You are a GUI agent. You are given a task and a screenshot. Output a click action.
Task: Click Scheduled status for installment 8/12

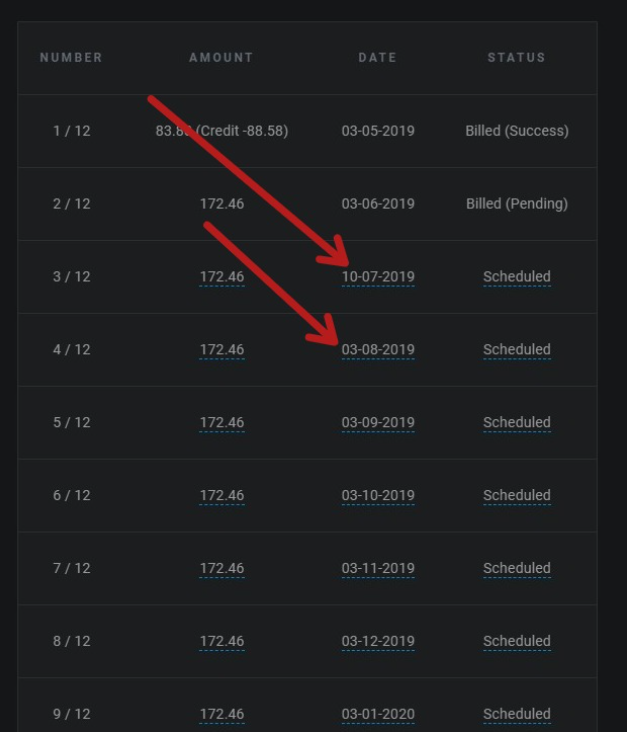point(517,641)
